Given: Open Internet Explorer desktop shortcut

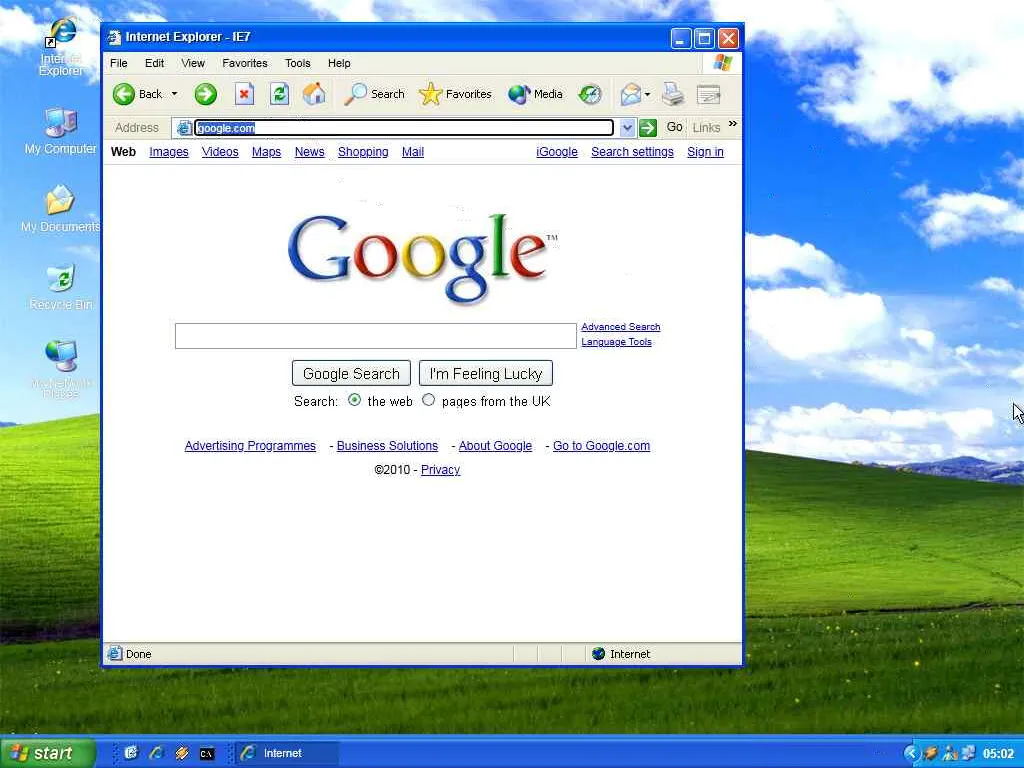Looking at the screenshot, I should pyautogui.click(x=61, y=47).
